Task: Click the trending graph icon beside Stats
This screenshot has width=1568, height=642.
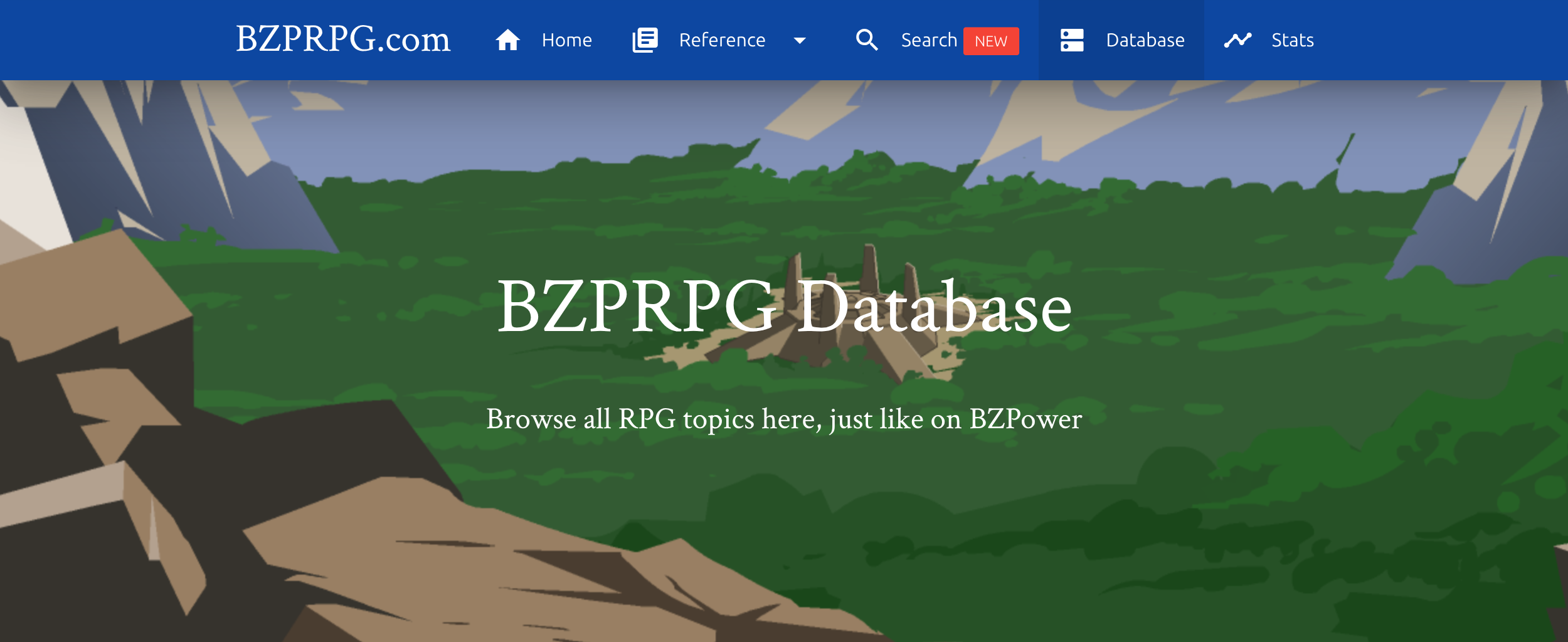Action: click(1237, 39)
